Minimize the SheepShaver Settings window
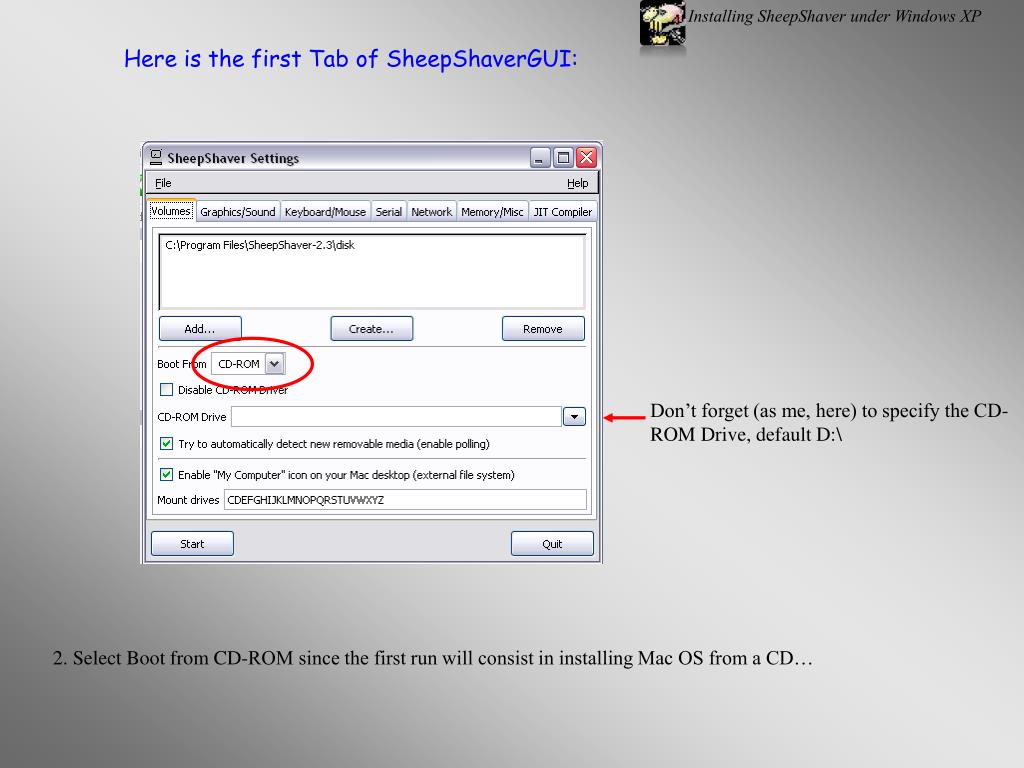 [x=540, y=157]
